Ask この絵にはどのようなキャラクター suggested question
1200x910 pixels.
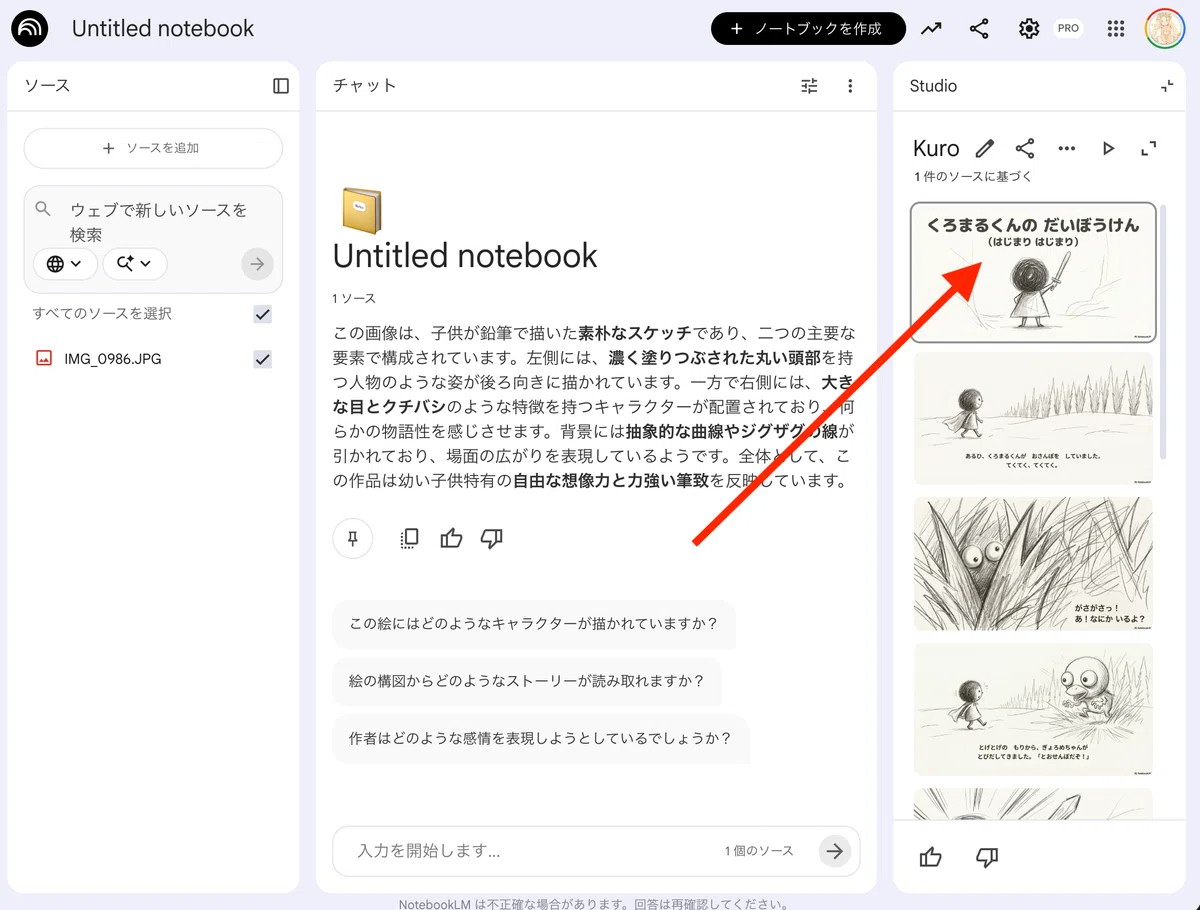coord(534,624)
